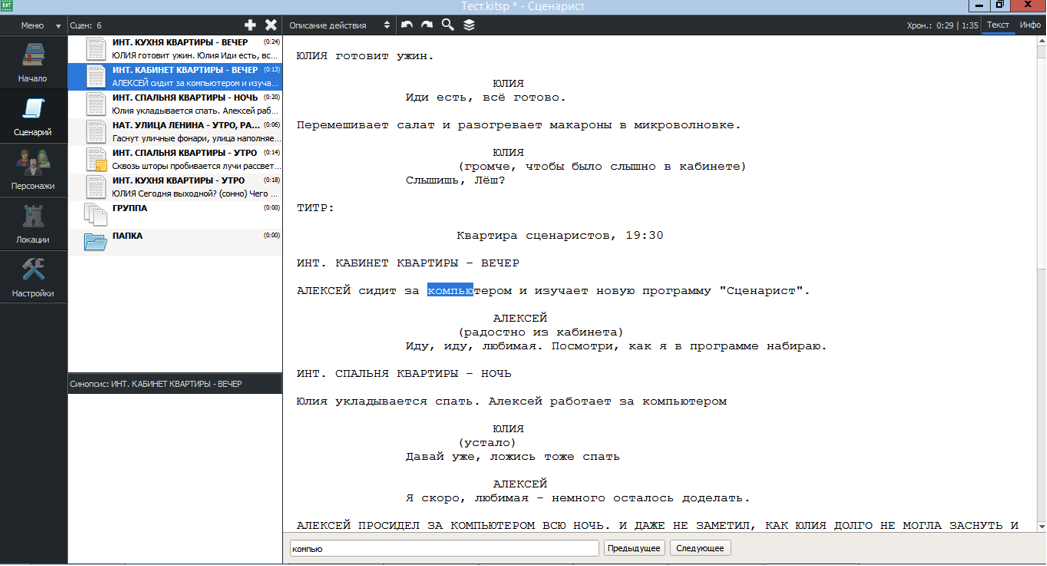Screen dimensions: 1047x566
Task: Switch to the Инфо tab
Action: [x=1030, y=25]
